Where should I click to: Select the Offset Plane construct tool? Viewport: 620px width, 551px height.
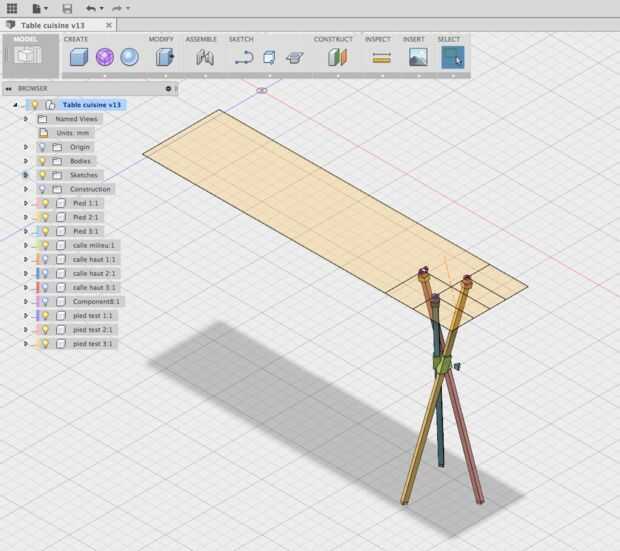[x=337, y=57]
